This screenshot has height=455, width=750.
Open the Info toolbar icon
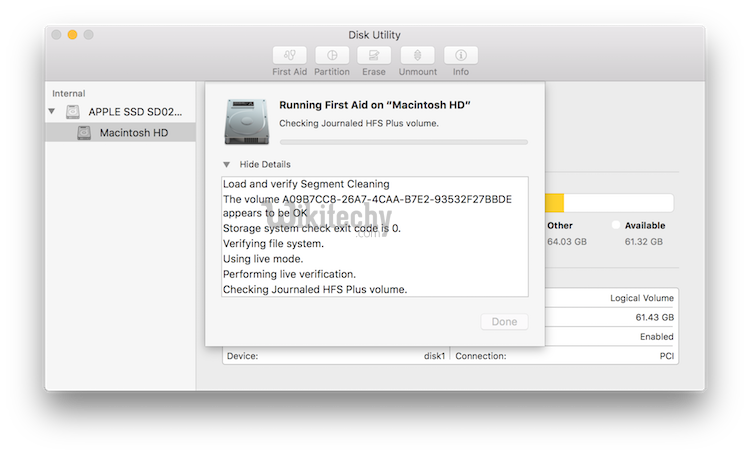click(460, 56)
